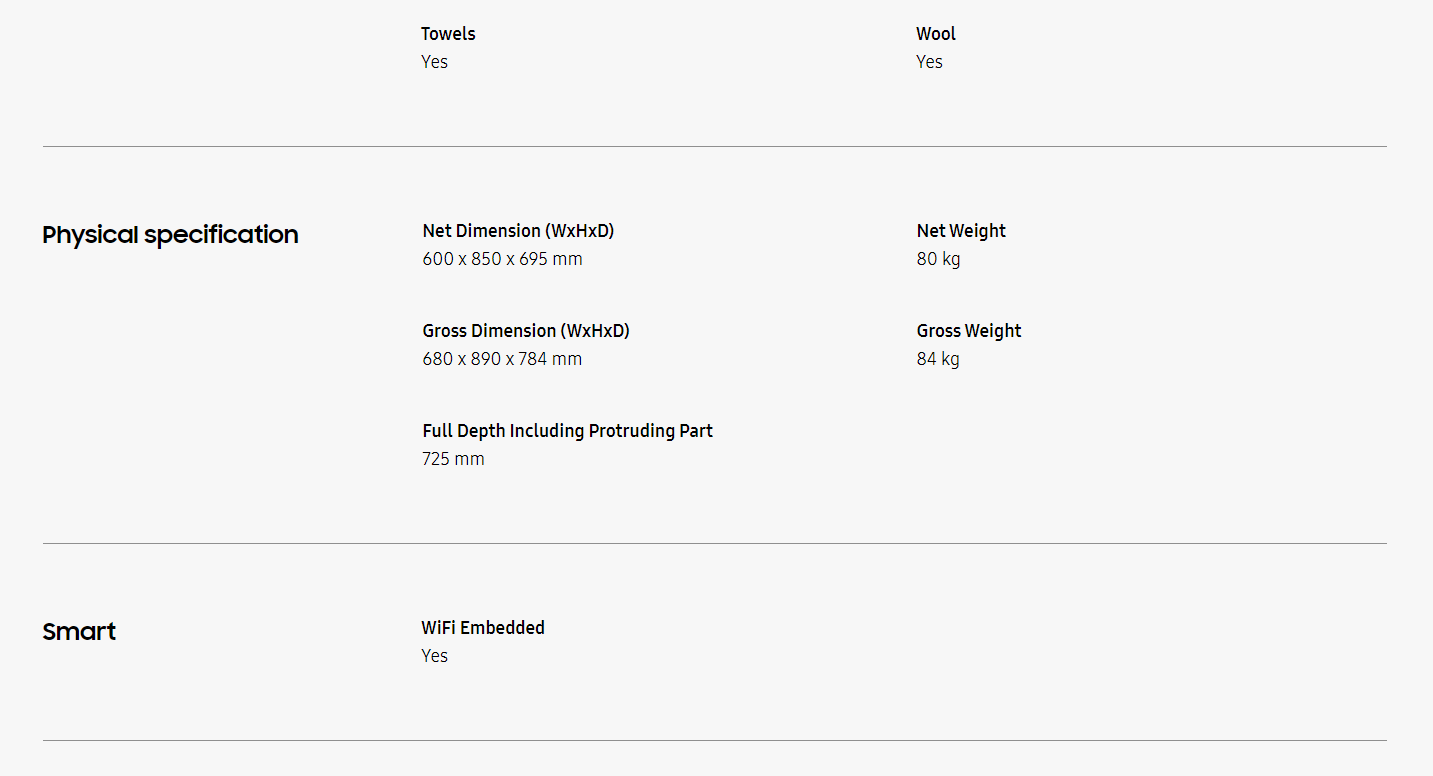This screenshot has height=776, width=1433.
Task: Click the Gross Weight label
Action: click(x=969, y=331)
